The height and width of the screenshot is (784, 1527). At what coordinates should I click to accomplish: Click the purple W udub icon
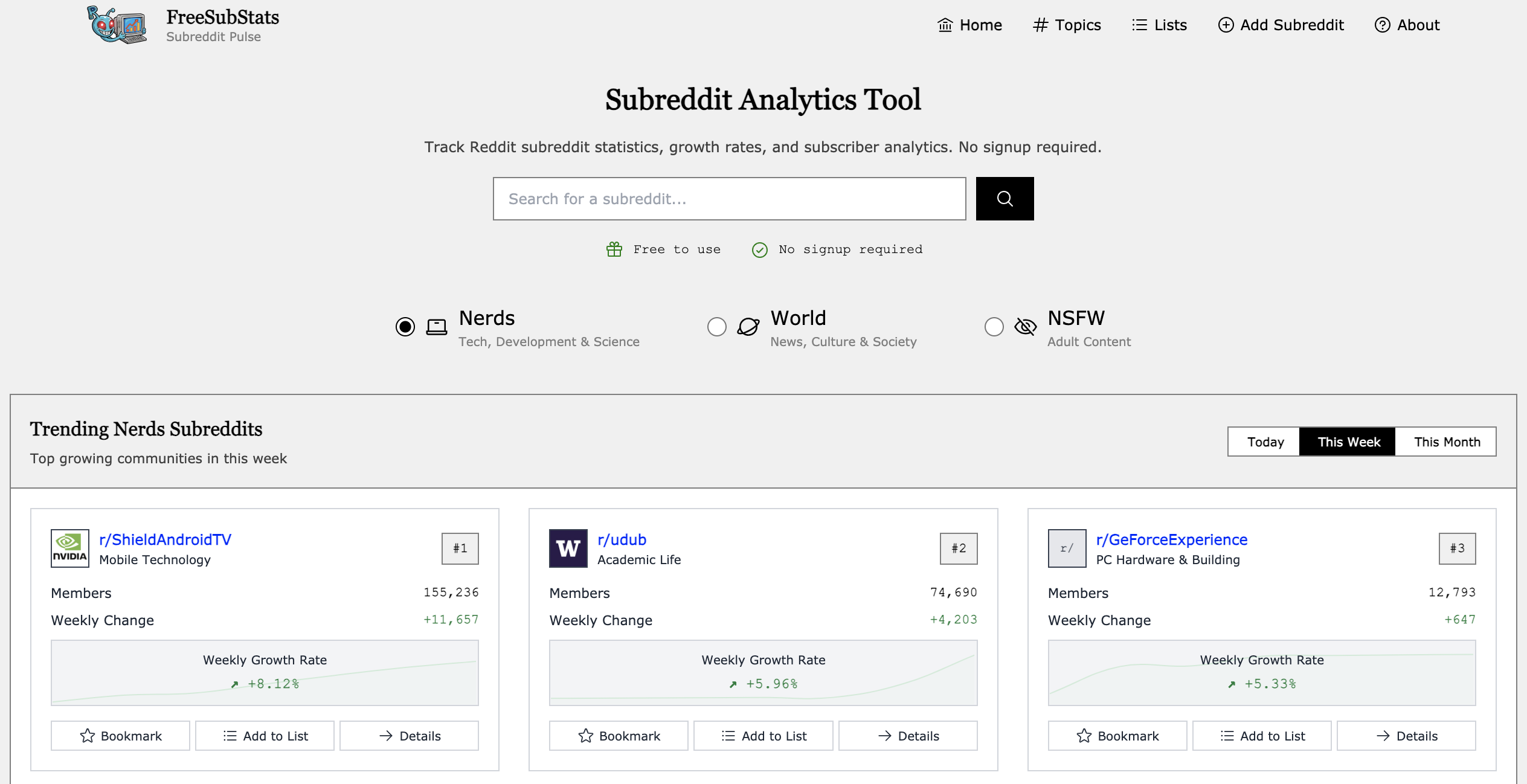568,548
